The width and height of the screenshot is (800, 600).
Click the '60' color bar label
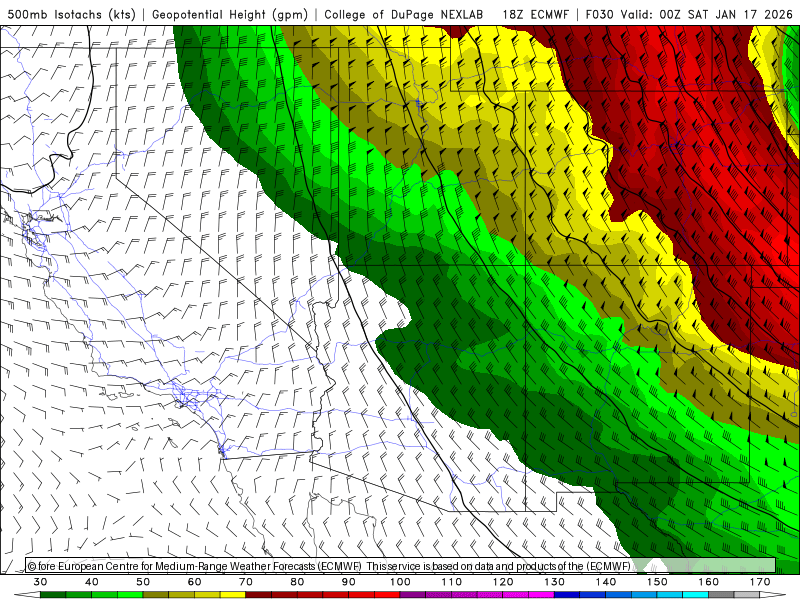pos(194,582)
